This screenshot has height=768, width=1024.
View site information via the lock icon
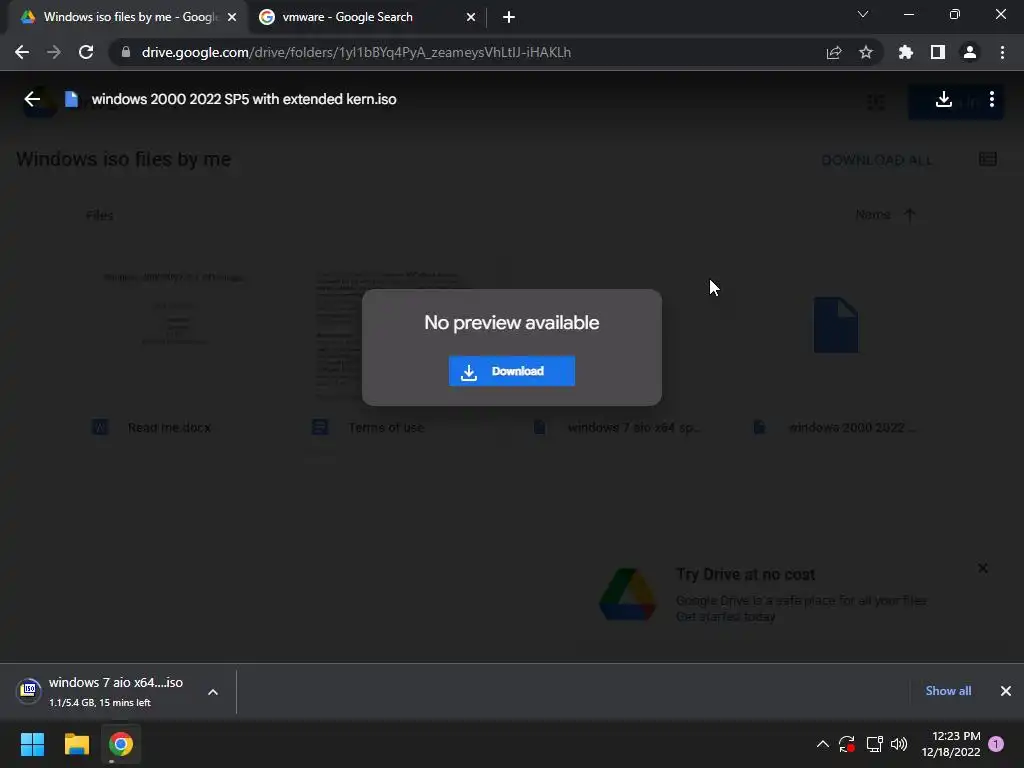[x=125, y=52]
